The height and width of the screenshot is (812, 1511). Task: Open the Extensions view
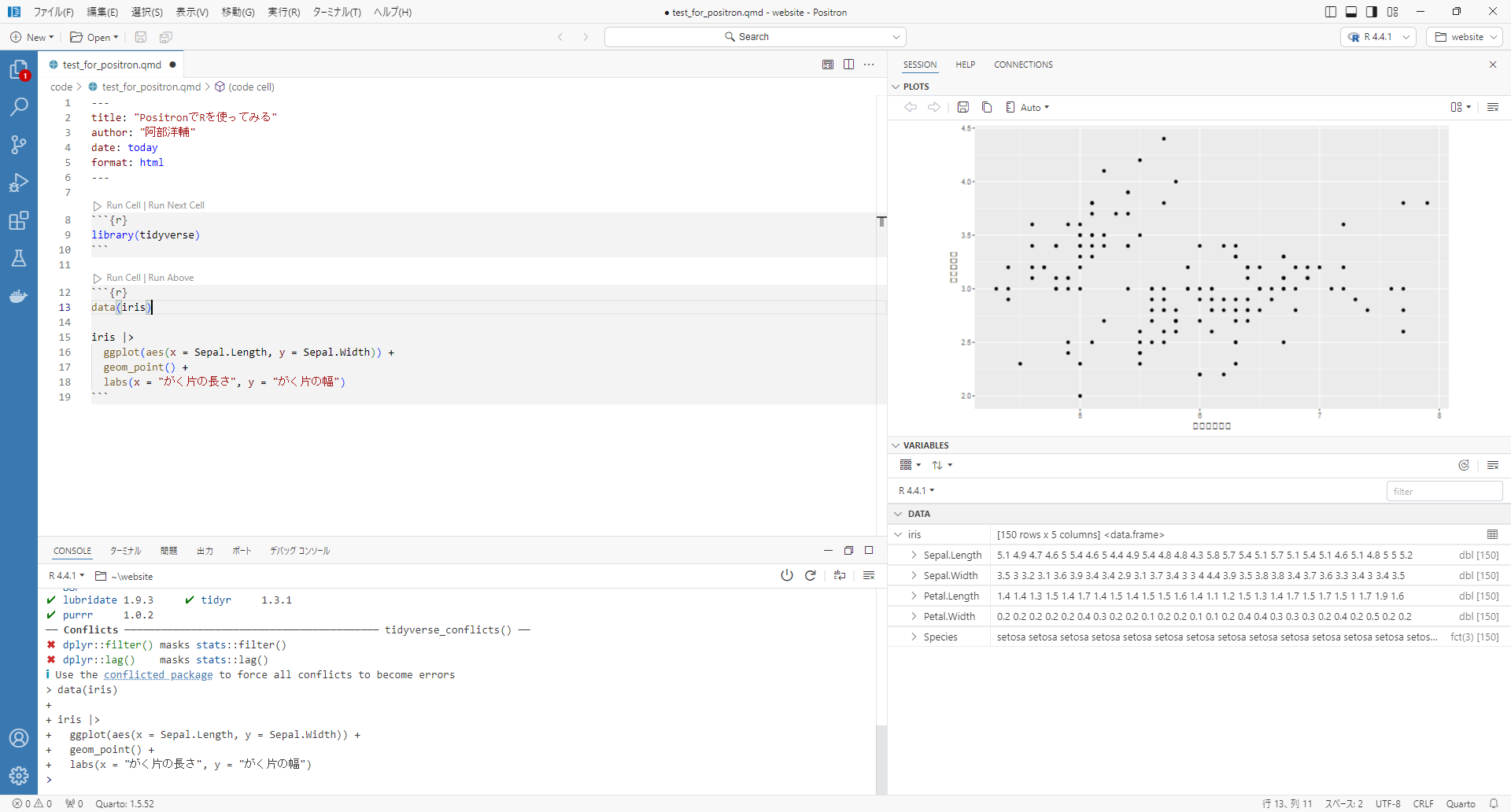19,220
